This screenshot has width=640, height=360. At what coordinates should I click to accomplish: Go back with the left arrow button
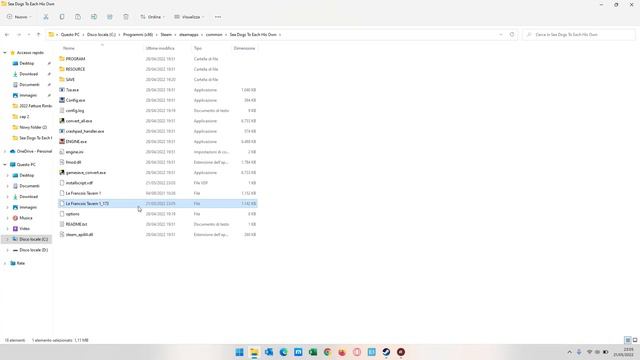(x=7, y=35)
